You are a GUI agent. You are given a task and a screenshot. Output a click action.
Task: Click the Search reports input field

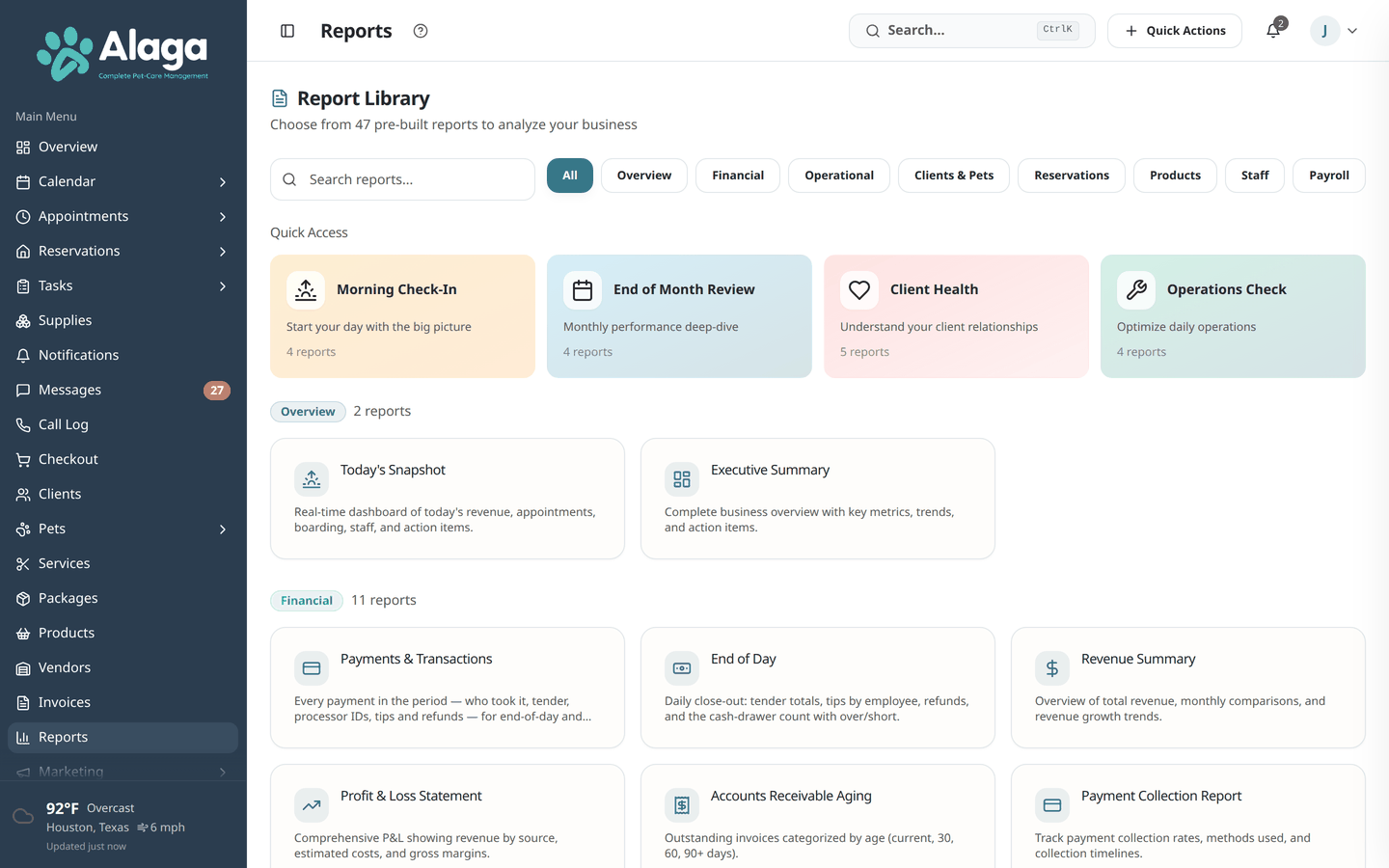pos(402,179)
